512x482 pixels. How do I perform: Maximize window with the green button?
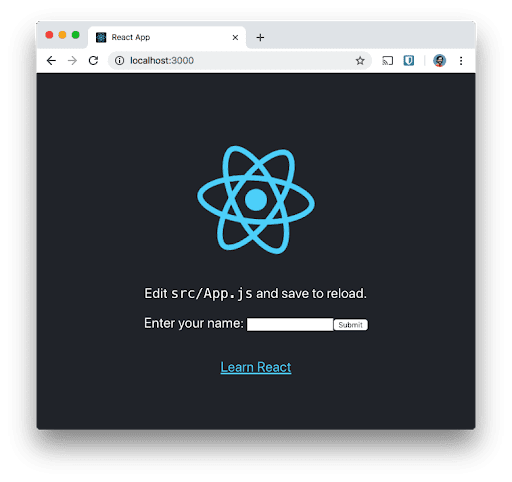(76, 35)
